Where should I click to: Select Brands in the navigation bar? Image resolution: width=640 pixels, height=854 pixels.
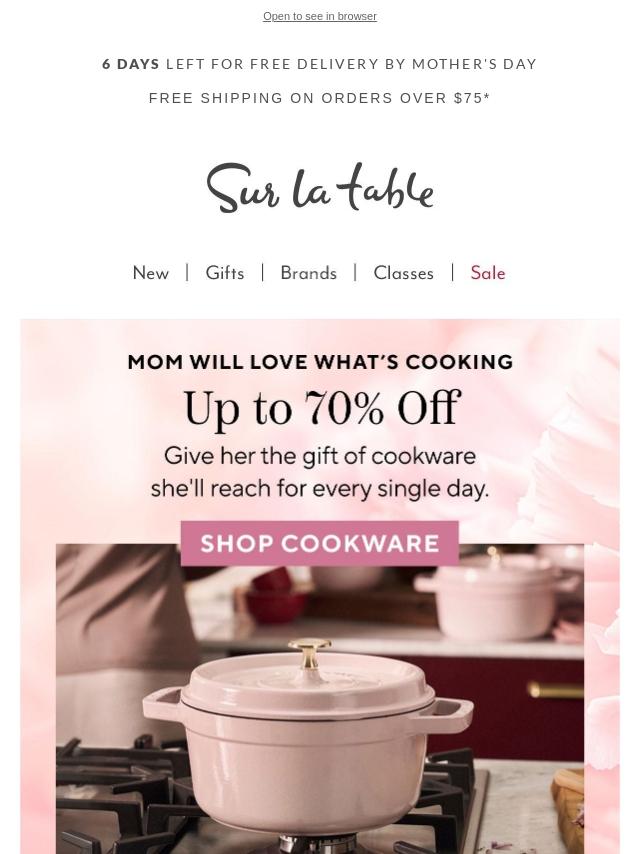pos(308,273)
